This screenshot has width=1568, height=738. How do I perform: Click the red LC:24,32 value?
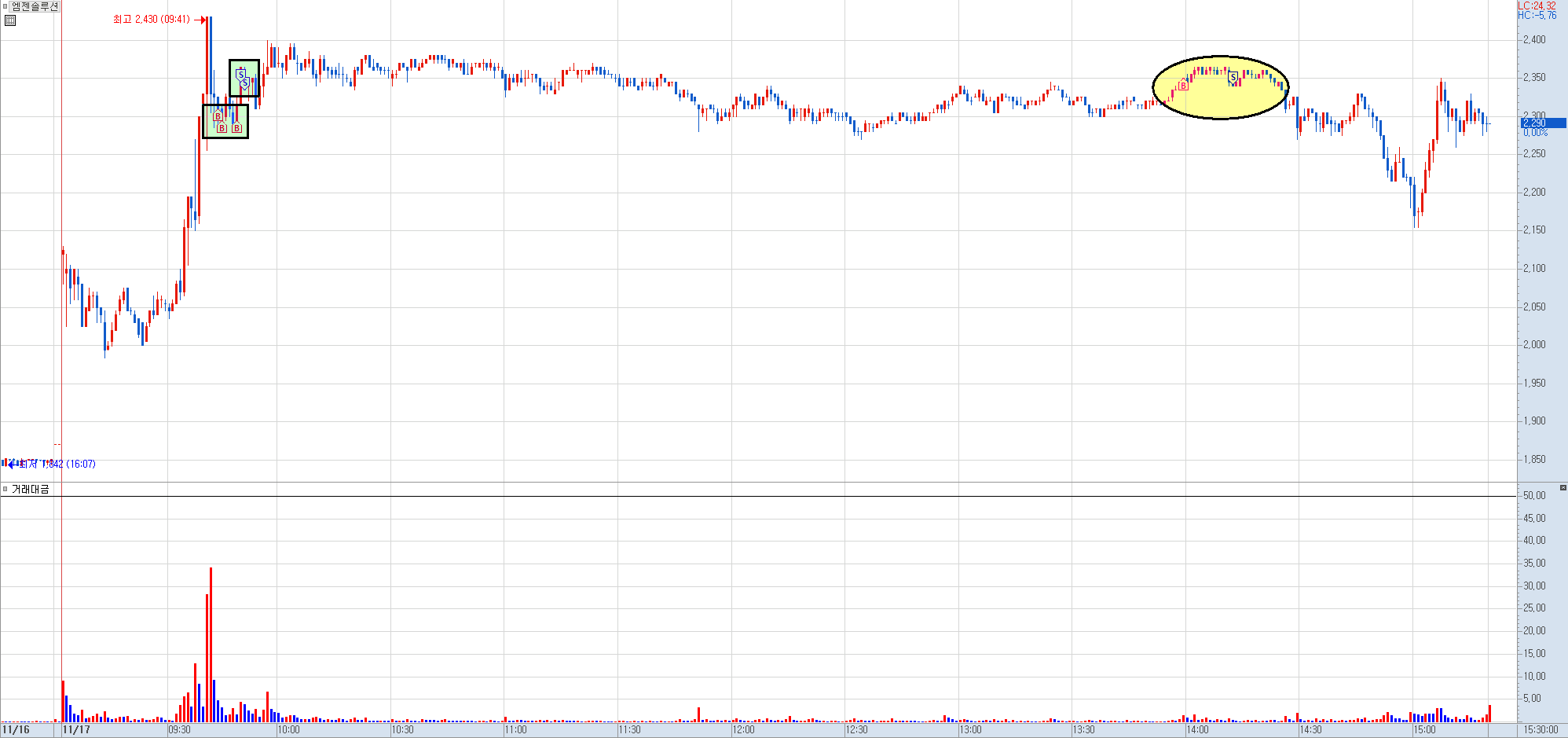point(1537,6)
